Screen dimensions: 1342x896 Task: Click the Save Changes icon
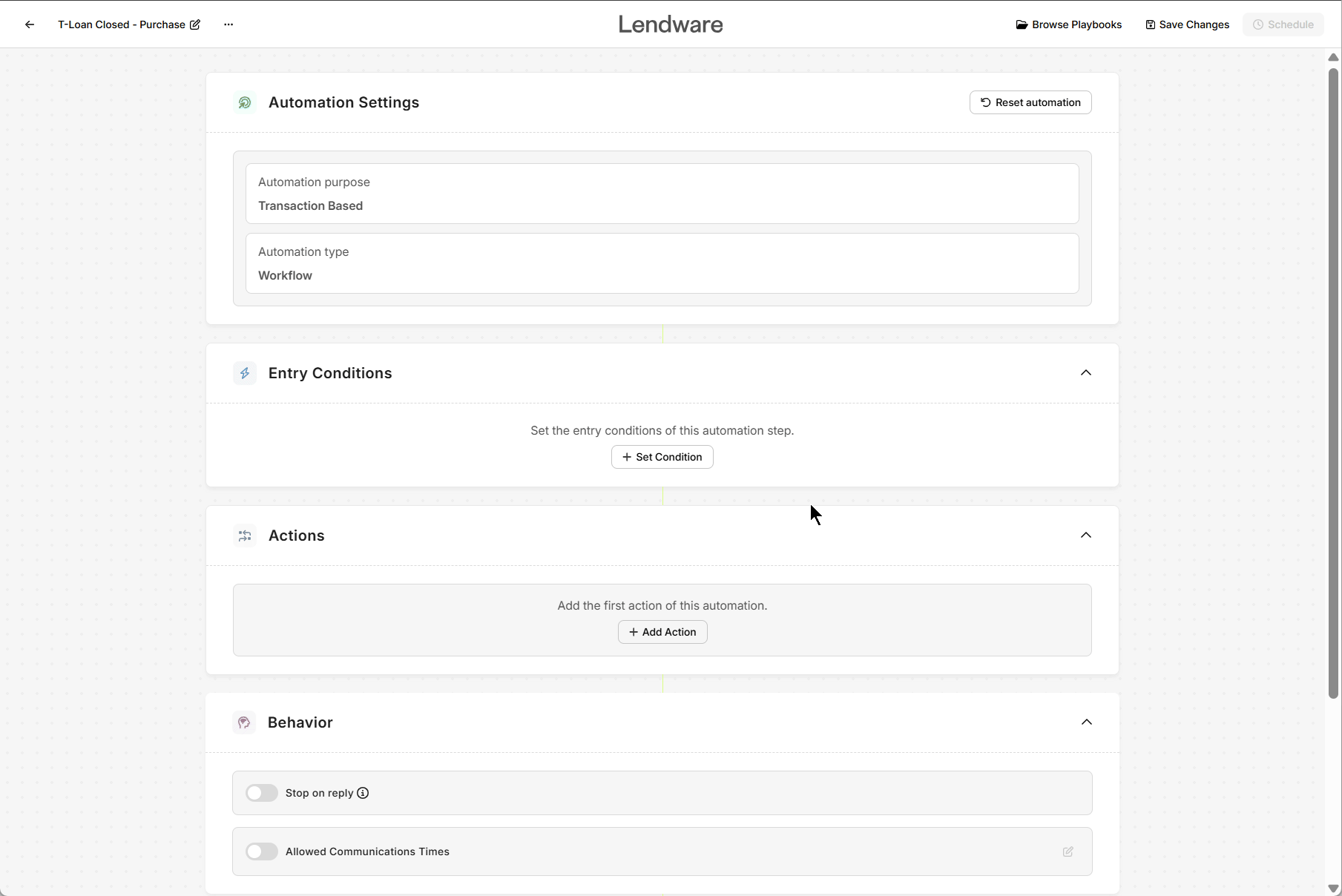[x=1151, y=24]
